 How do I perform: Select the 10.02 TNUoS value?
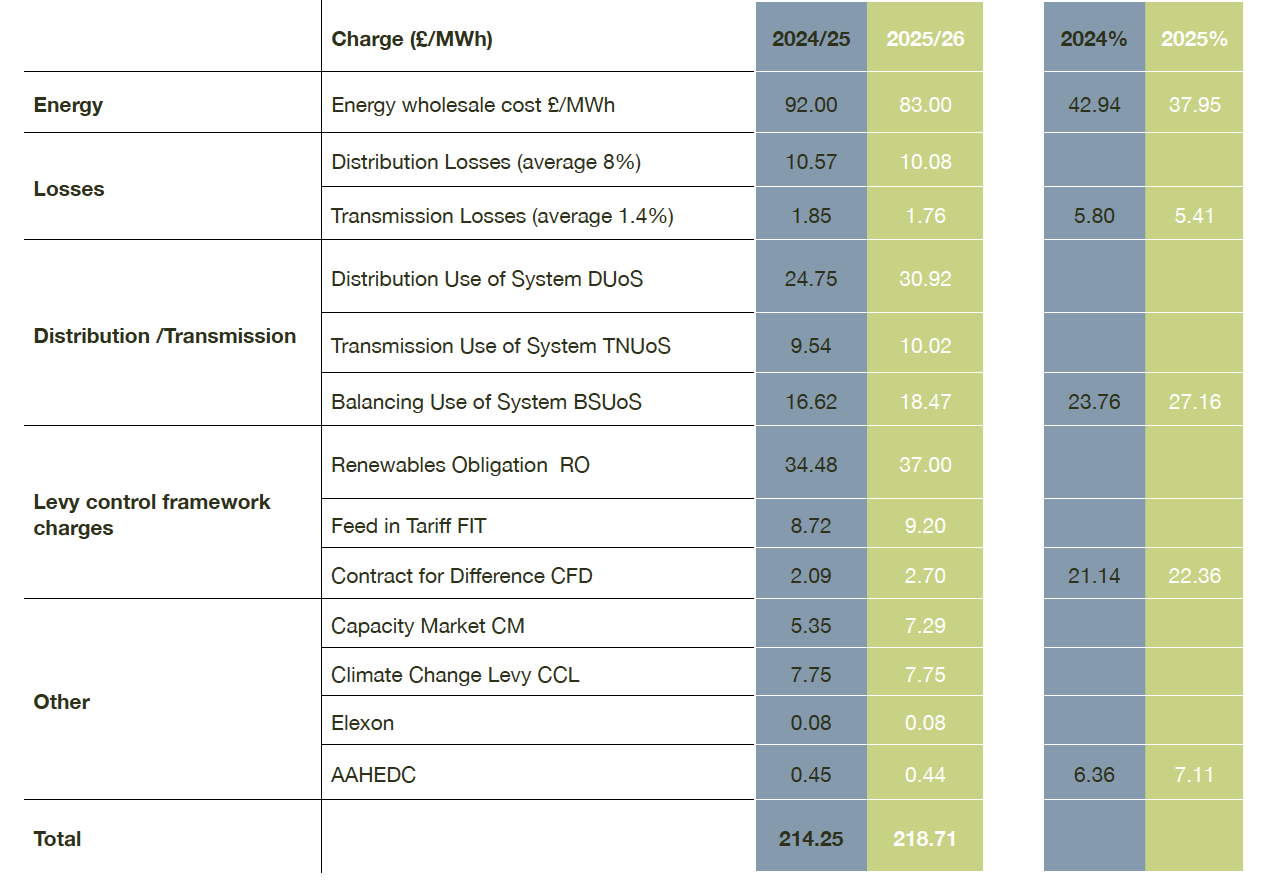925,346
